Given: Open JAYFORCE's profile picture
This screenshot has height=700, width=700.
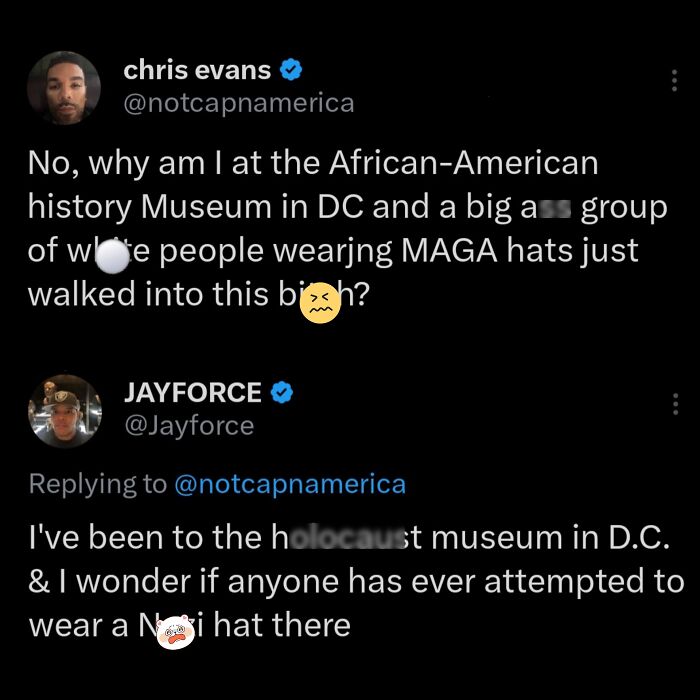Looking at the screenshot, I should point(65,411).
